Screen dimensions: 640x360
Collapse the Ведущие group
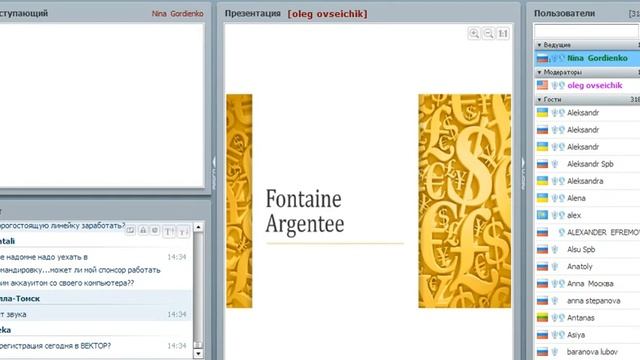click(x=539, y=45)
